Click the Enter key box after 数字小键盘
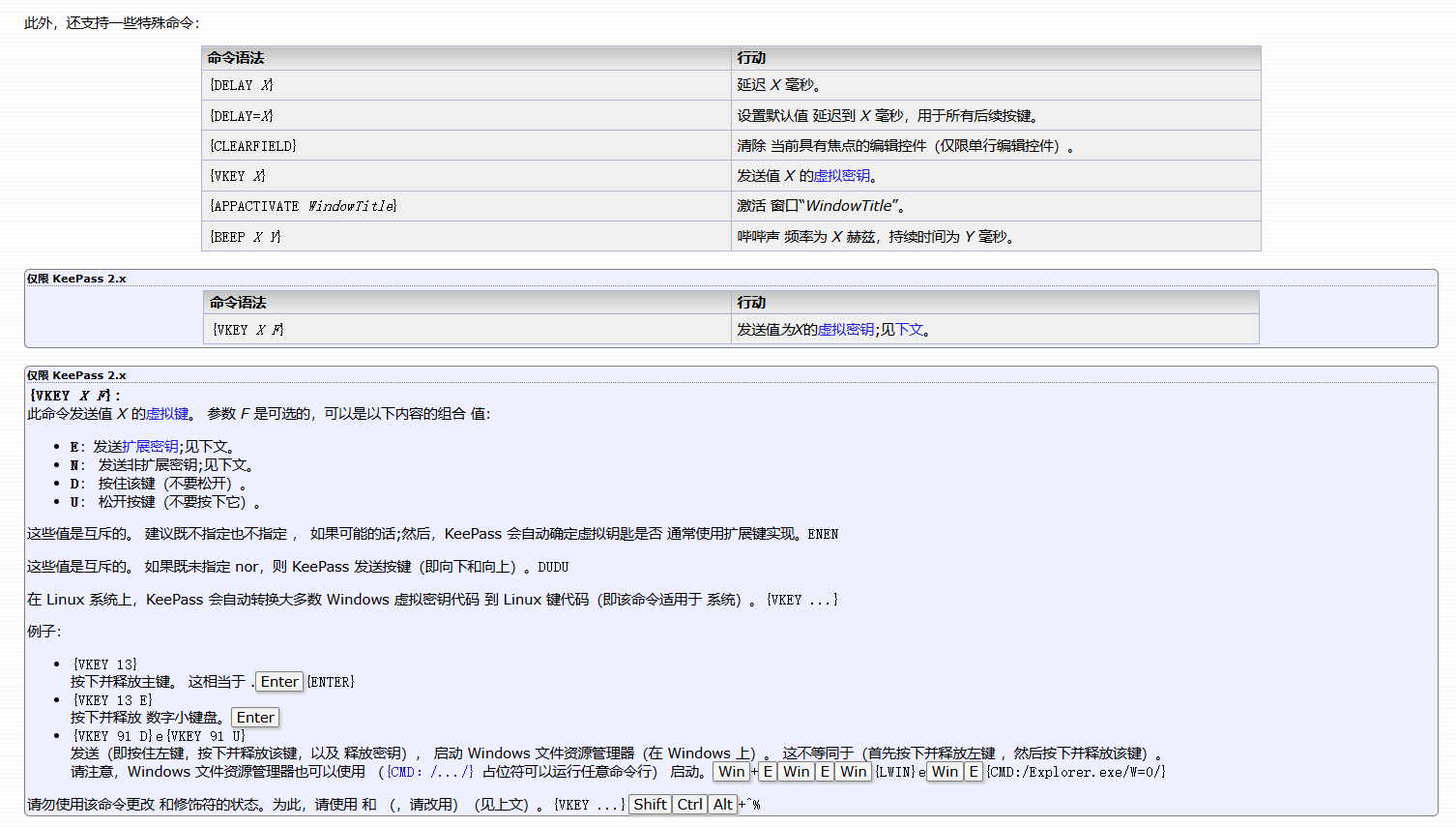The height and width of the screenshot is (827, 1456). [x=255, y=718]
